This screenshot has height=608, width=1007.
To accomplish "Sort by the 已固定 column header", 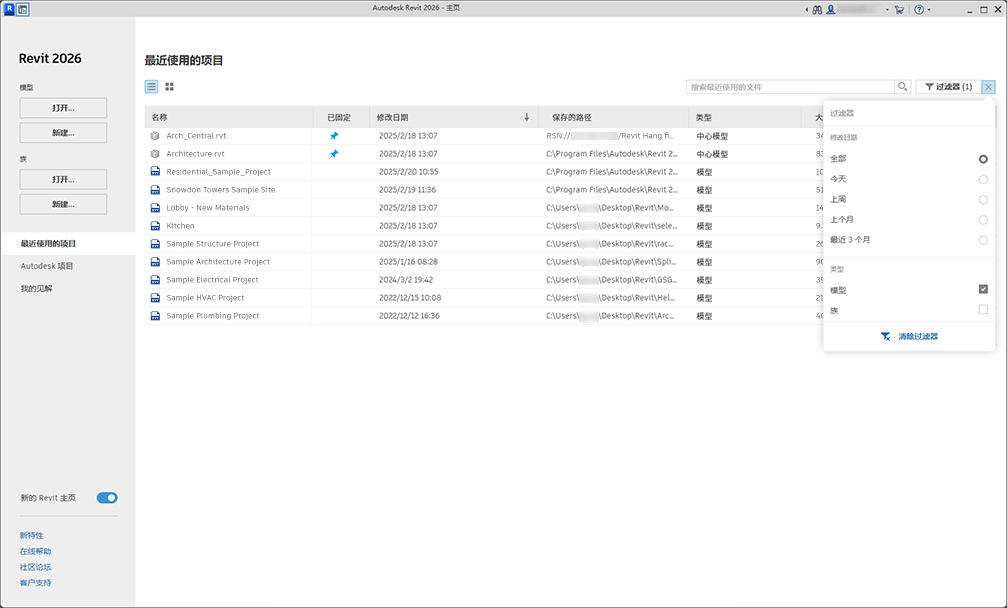I will point(341,117).
